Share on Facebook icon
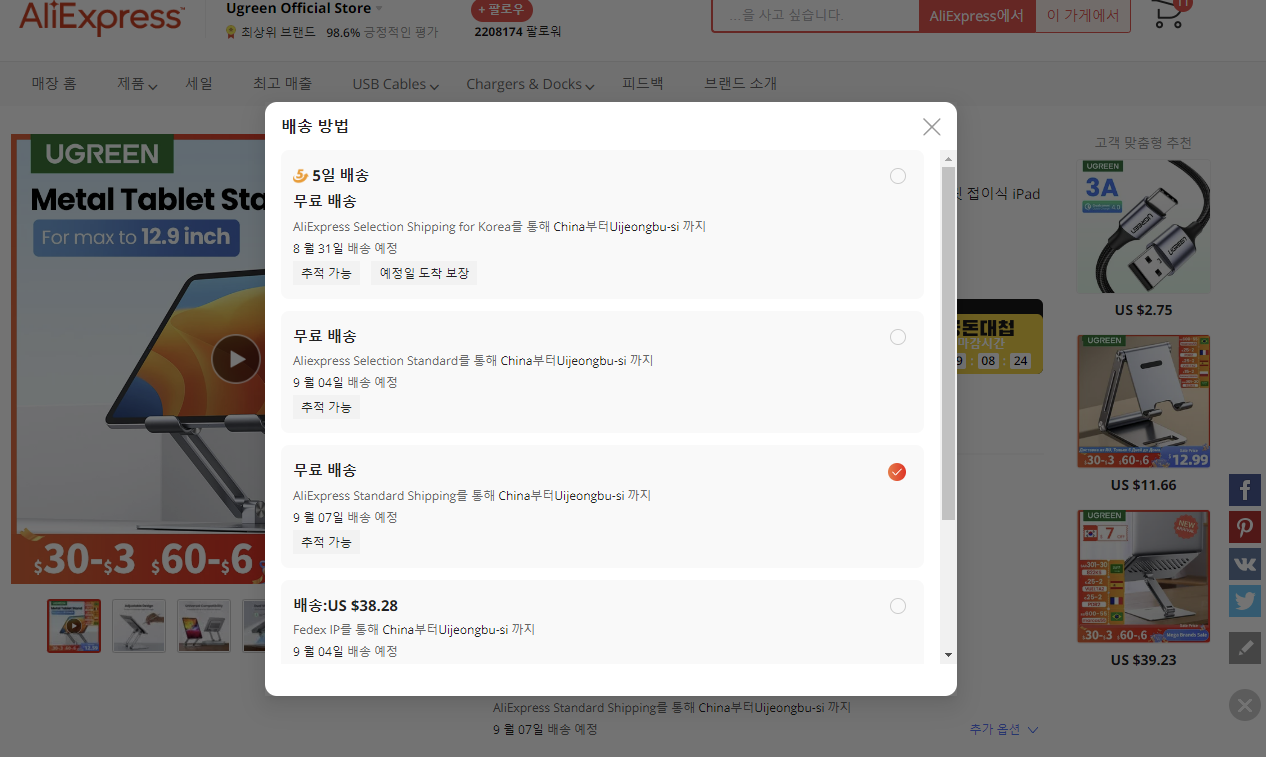1266x757 pixels. coord(1245,490)
